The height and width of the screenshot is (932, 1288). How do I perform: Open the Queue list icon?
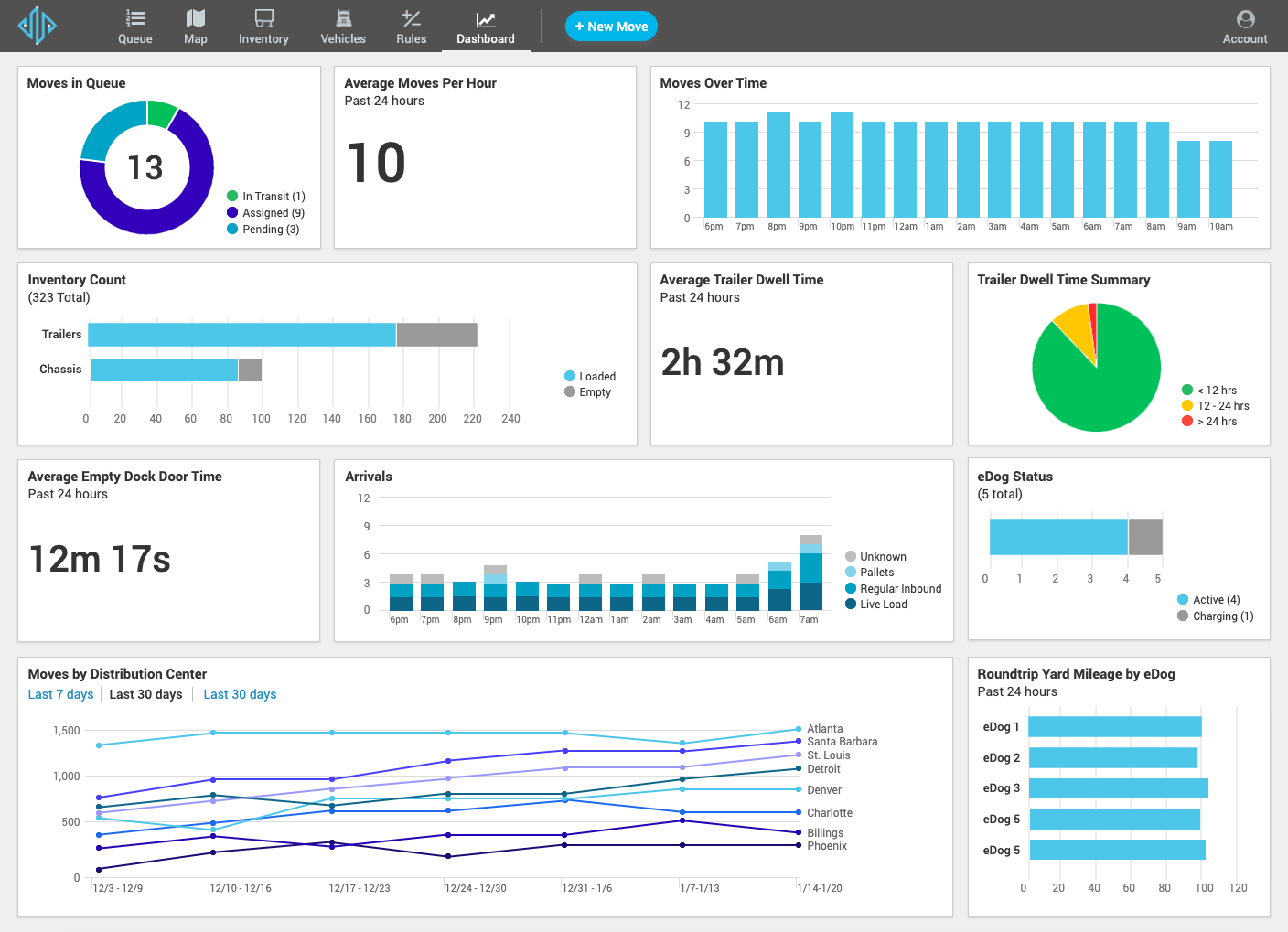(x=135, y=18)
